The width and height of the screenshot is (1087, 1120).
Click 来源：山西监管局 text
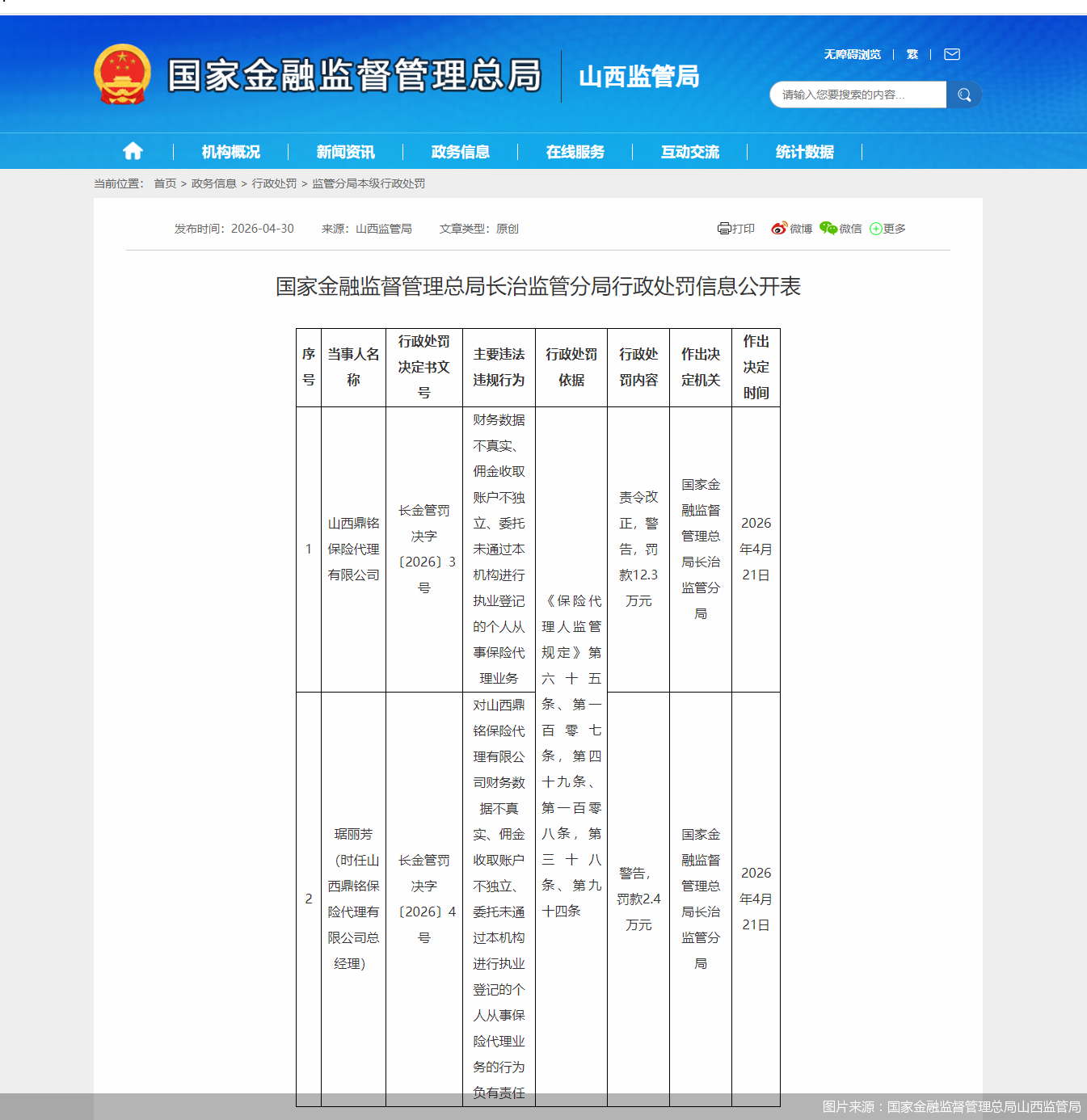pos(367,229)
